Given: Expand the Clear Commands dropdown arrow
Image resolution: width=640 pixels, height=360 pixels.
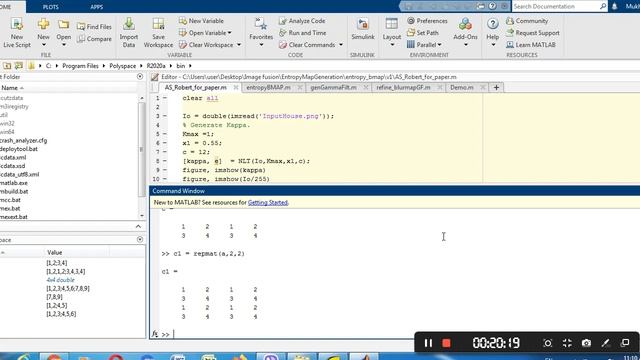Looking at the screenshot, I should [x=341, y=45].
